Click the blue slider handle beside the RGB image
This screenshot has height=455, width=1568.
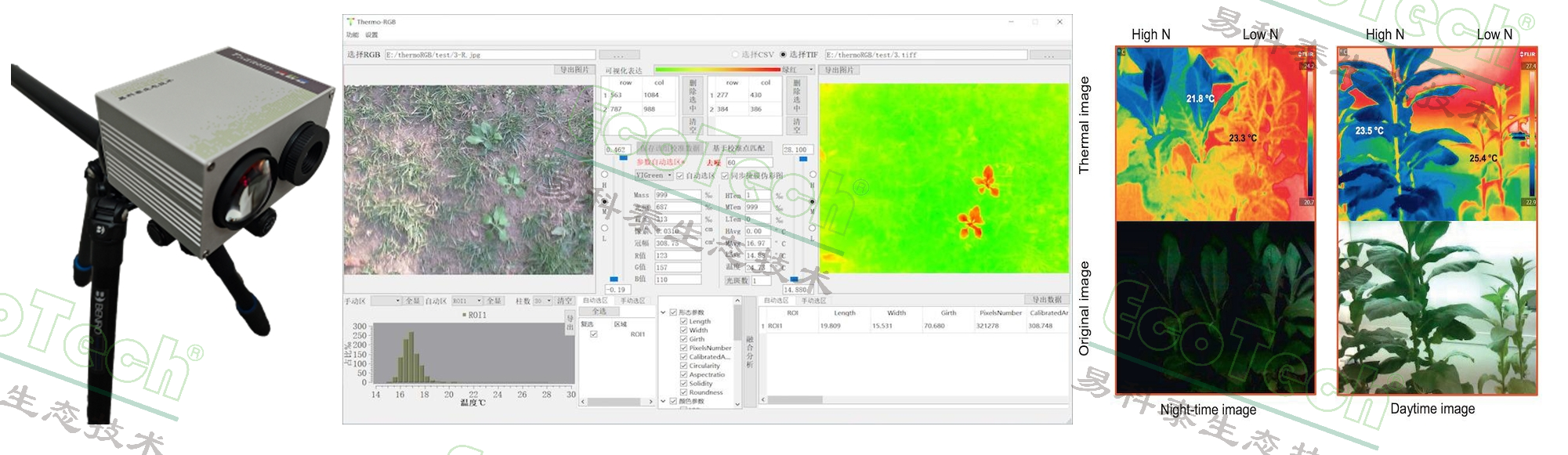(x=623, y=158)
